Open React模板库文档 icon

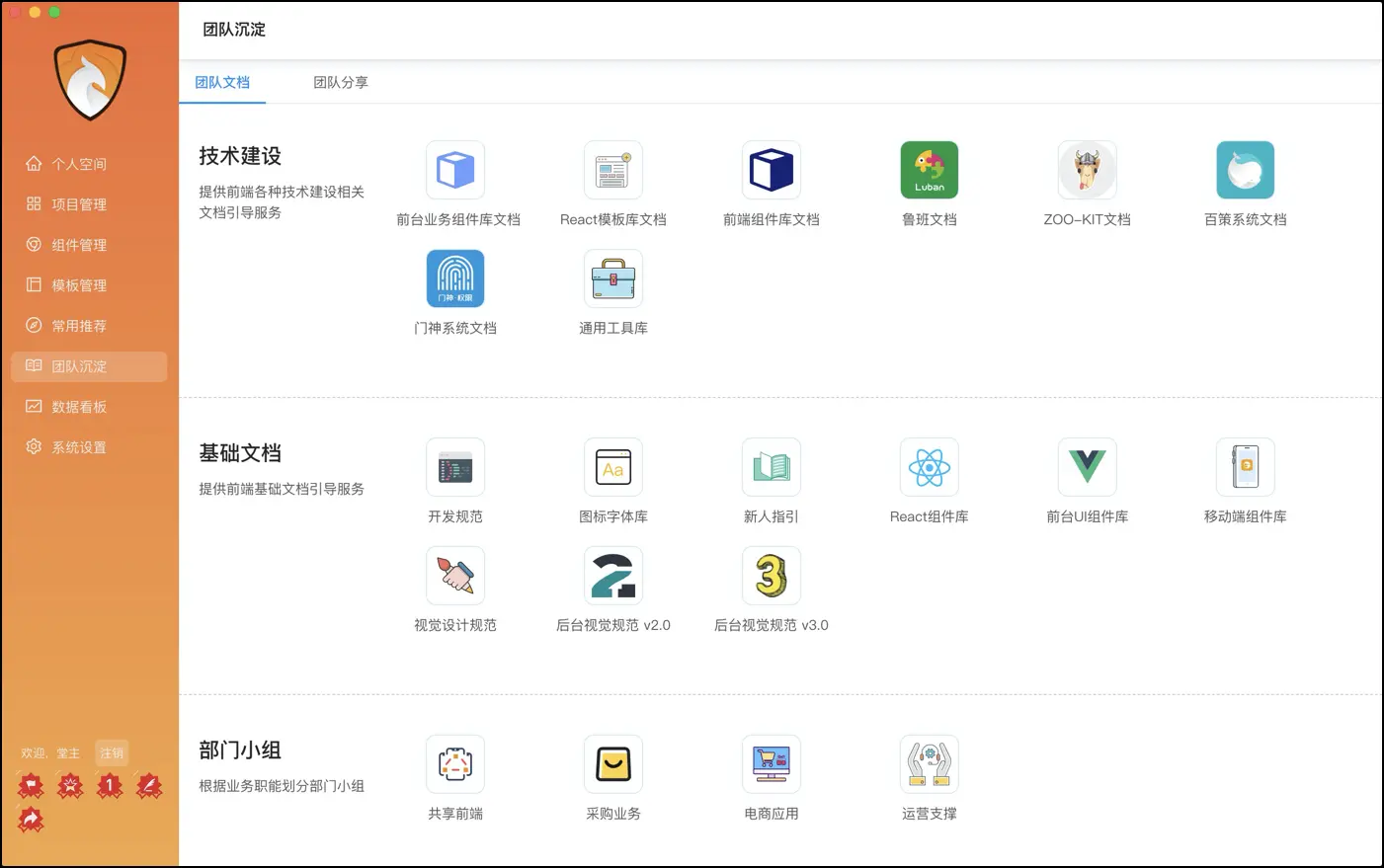613,170
